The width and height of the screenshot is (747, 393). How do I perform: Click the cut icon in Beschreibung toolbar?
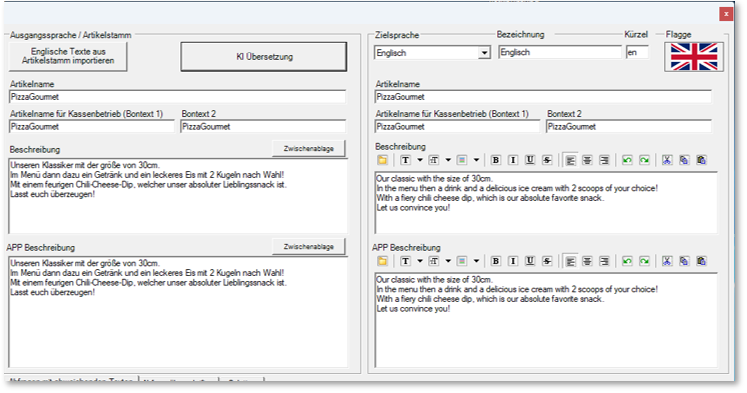coord(666,160)
